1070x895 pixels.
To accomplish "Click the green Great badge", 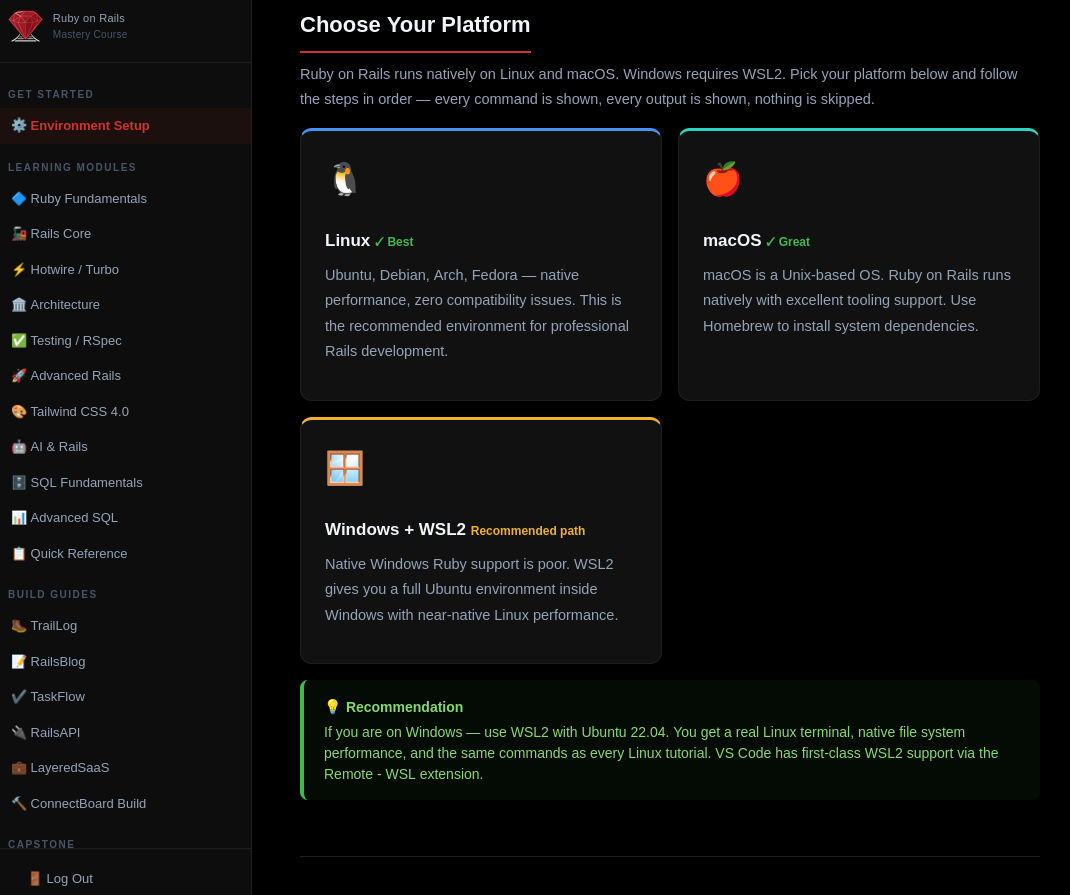I will 787,241.
